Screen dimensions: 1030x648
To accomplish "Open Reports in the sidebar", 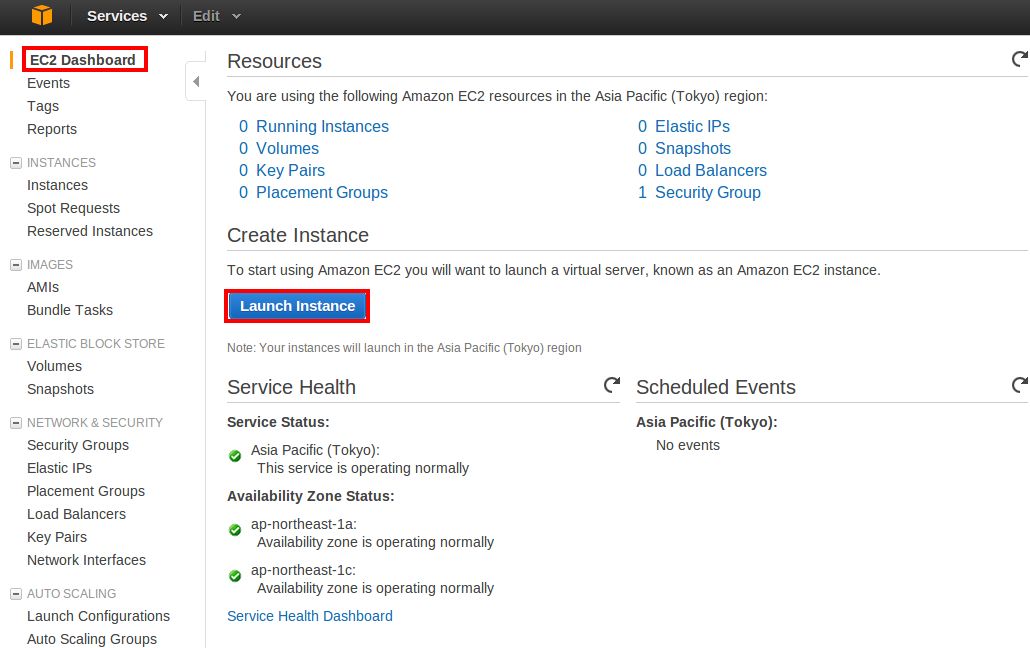I will coord(52,129).
